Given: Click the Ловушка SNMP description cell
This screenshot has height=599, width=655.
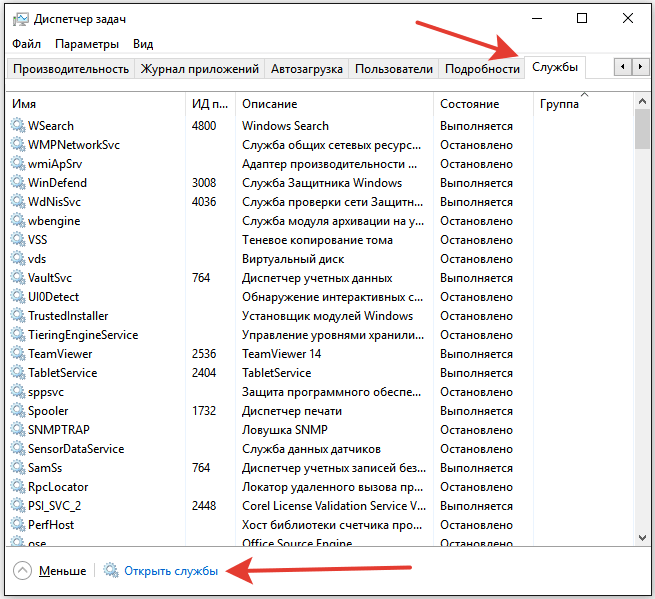Looking at the screenshot, I should 285,429.
